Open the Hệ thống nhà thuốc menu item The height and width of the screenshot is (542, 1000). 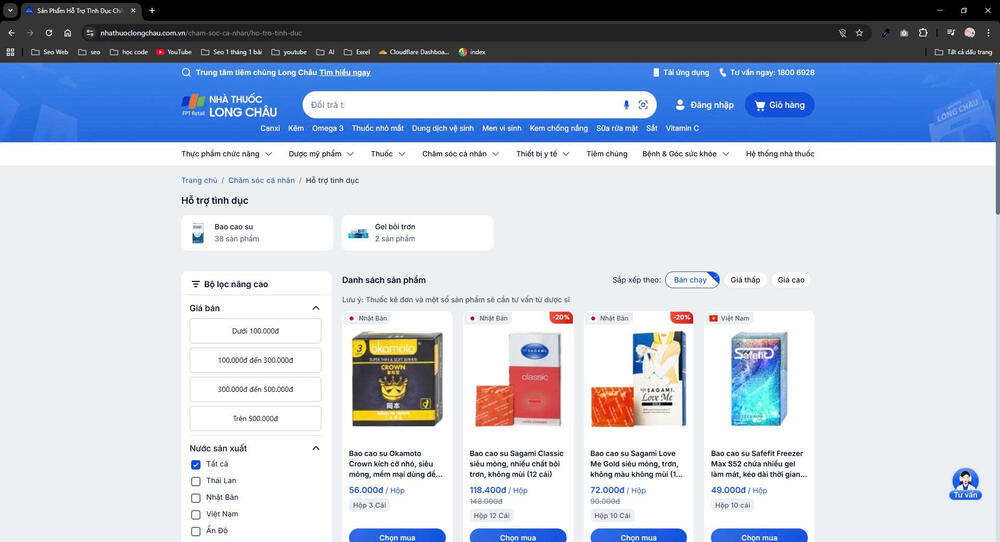click(x=779, y=154)
